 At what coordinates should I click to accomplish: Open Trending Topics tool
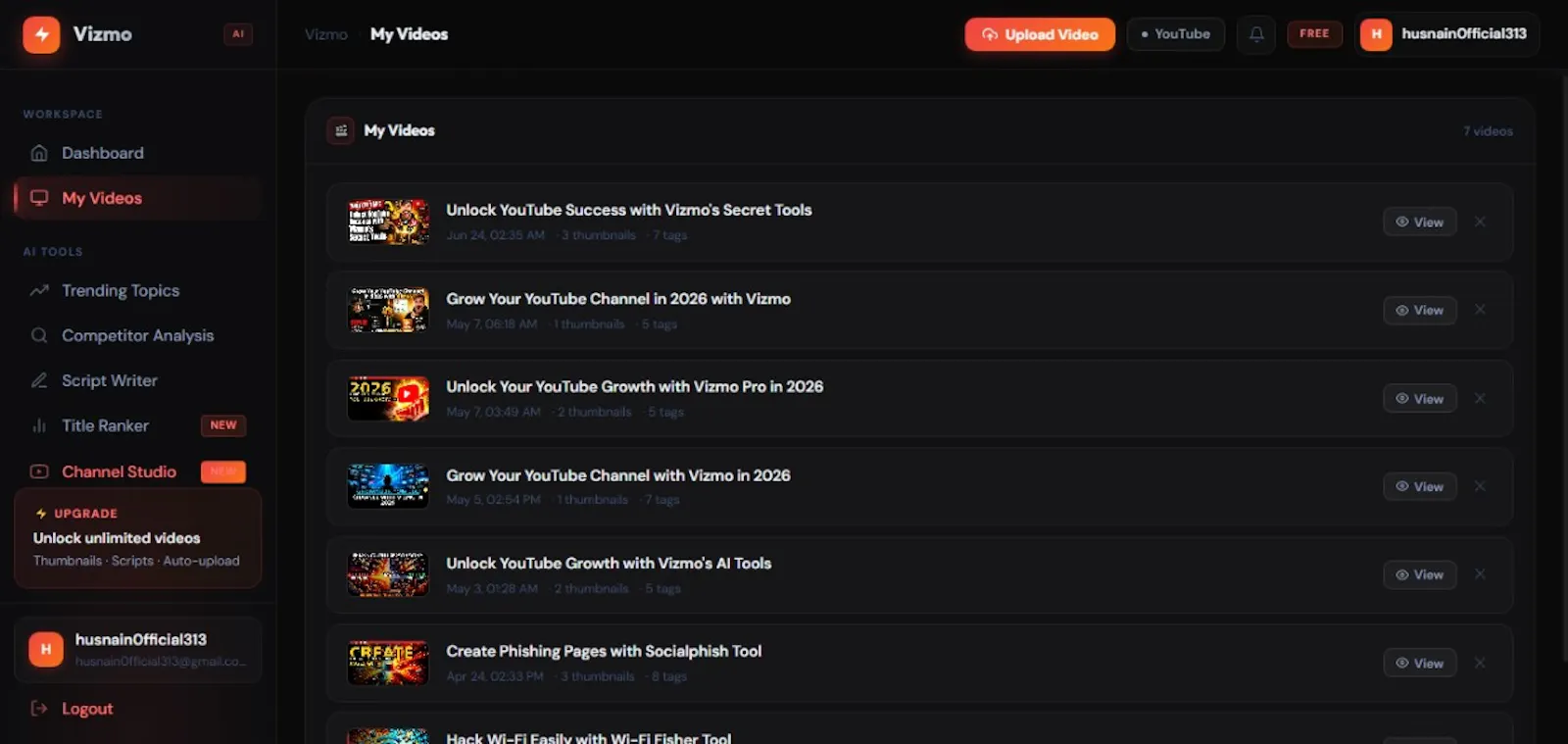pos(137,290)
